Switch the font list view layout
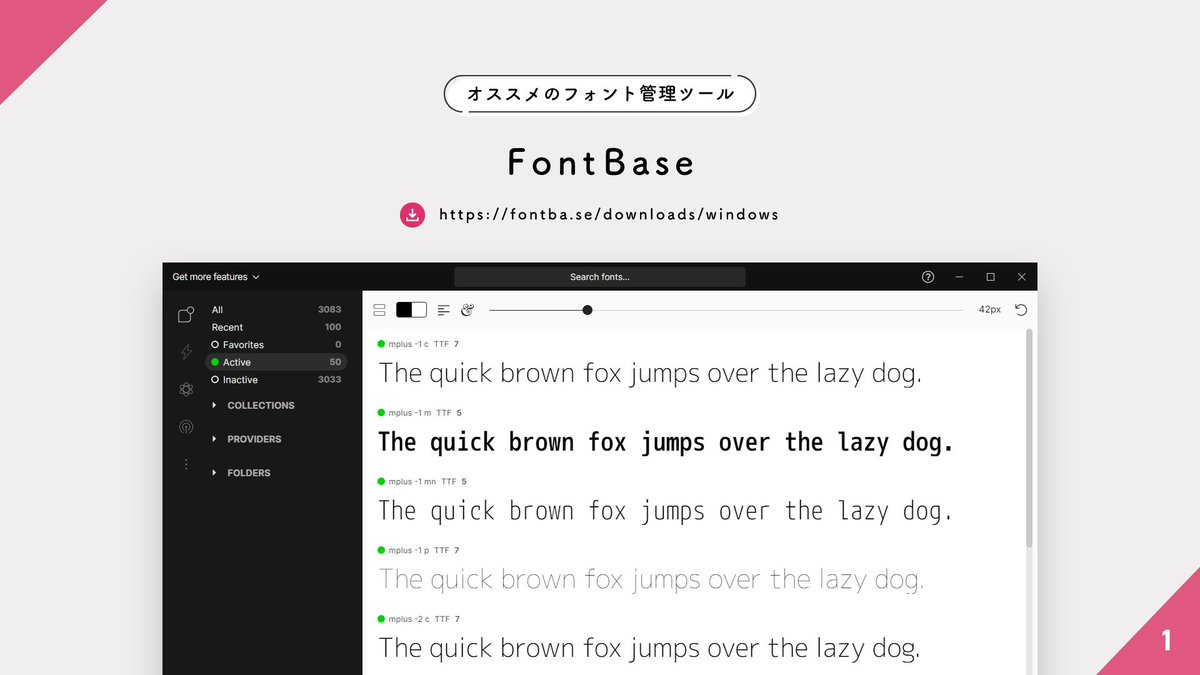Image resolution: width=1200 pixels, height=675 pixels. [379, 310]
